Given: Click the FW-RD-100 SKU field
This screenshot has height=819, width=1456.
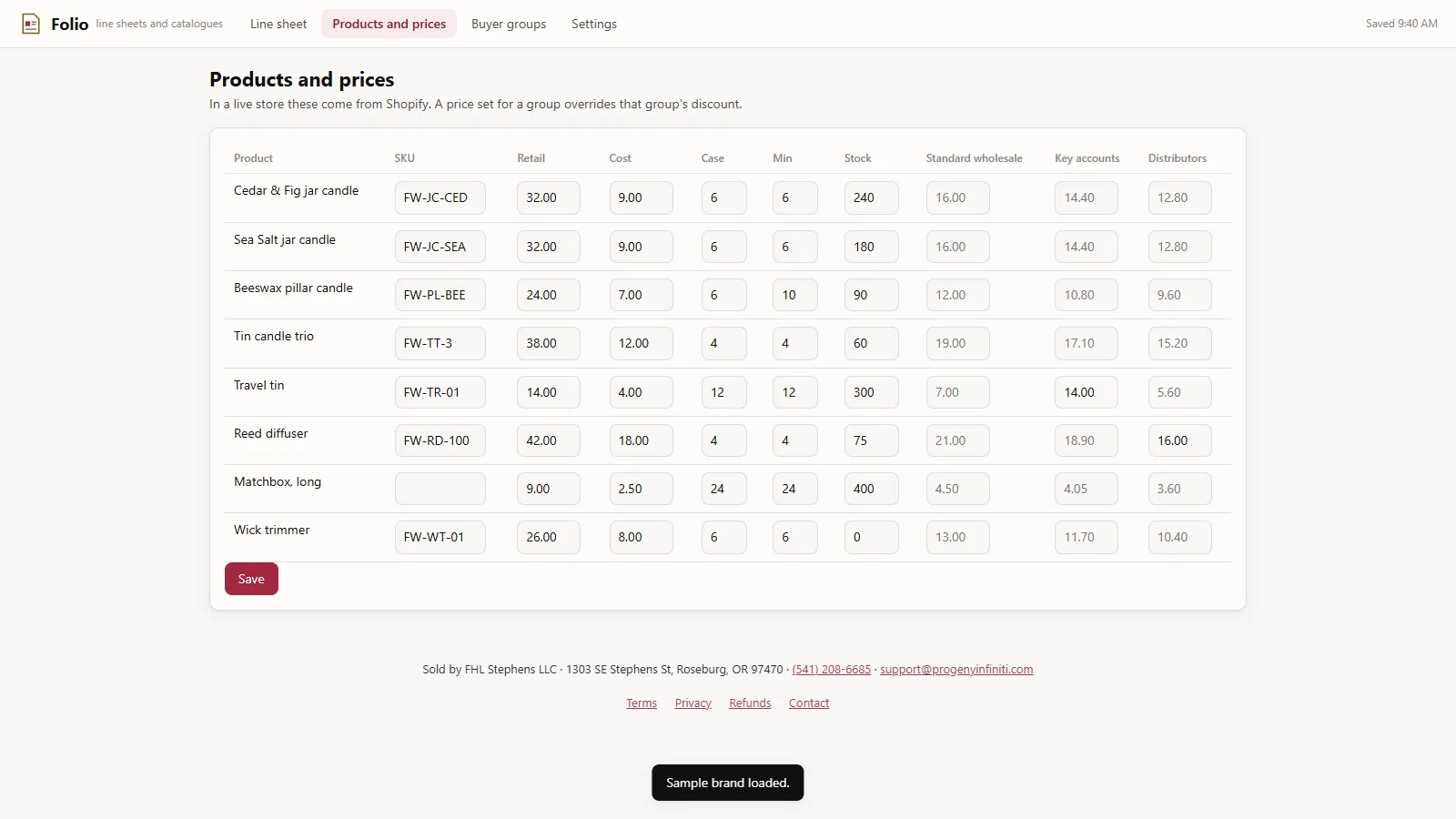Looking at the screenshot, I should pyautogui.click(x=440, y=440).
